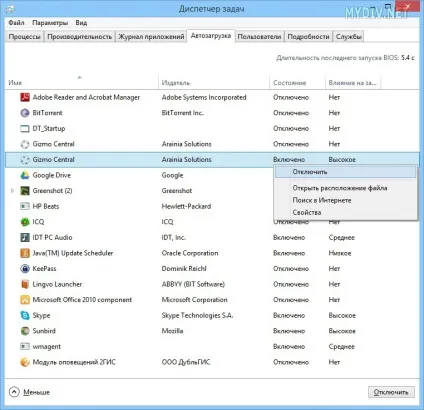Select the Lingvo Launcher row name
Viewport: 424px width, 410px height.
pyautogui.click(x=57, y=284)
